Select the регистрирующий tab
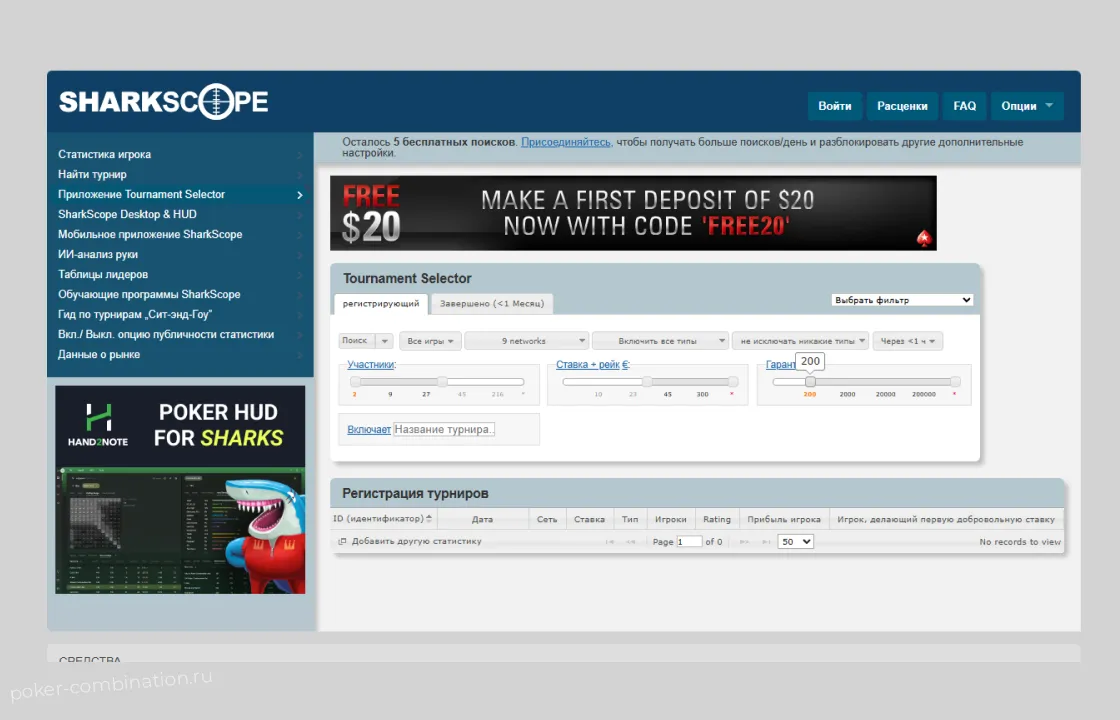The height and width of the screenshot is (720, 1120). point(381,304)
